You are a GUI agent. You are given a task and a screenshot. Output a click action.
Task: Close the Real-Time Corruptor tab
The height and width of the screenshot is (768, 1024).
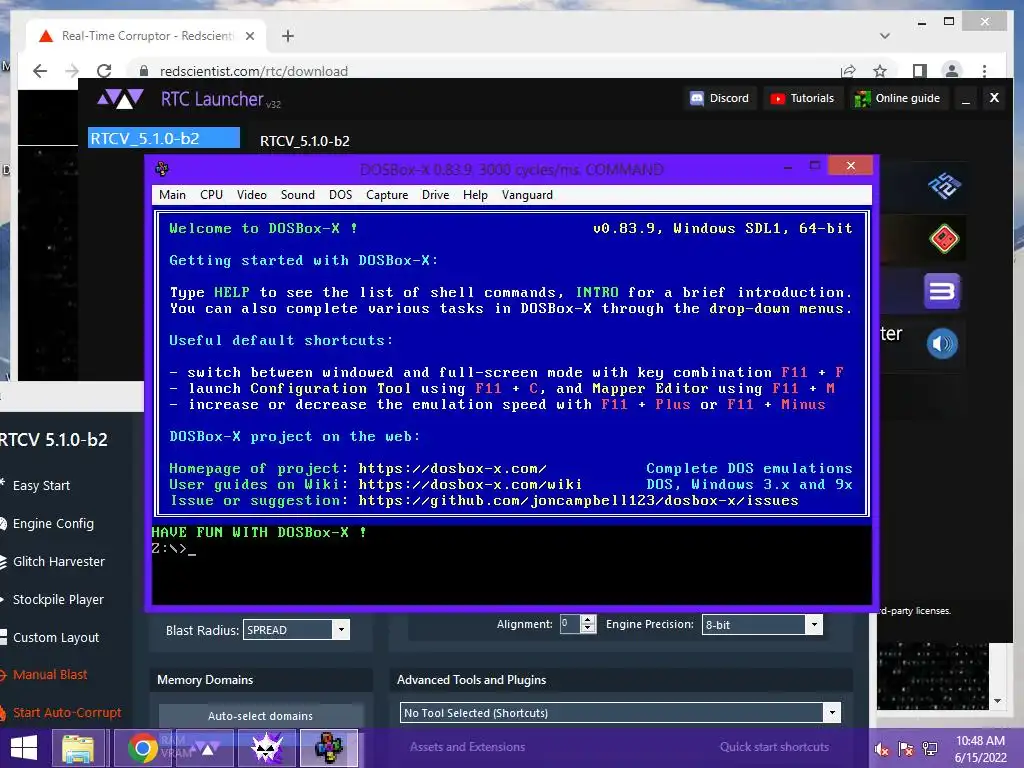[x=249, y=36]
